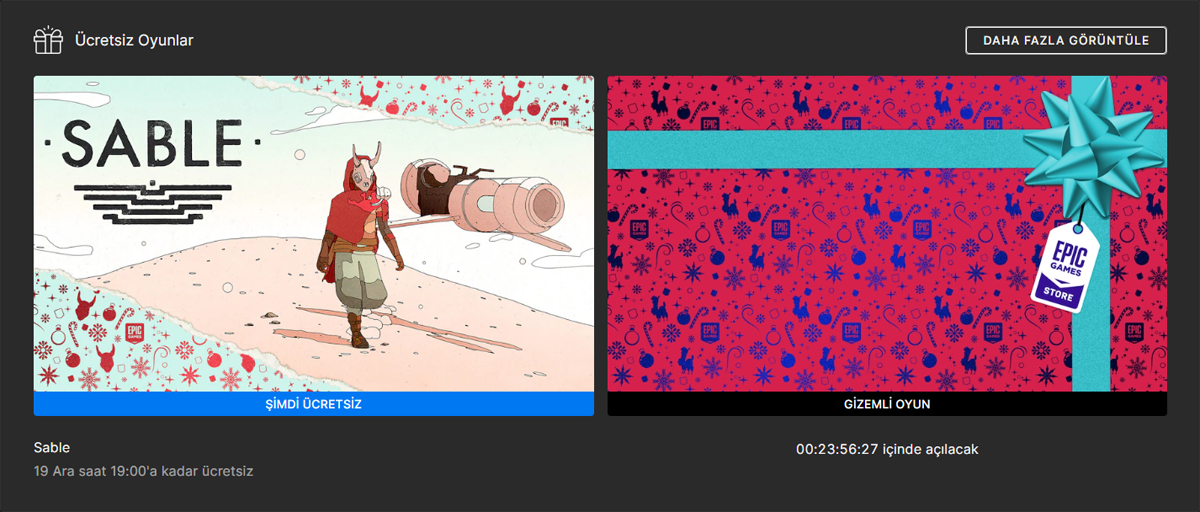Image resolution: width=1200 pixels, height=512 pixels.
Task: Click the GİZEMLİ OYUN black banner
Action: [x=887, y=404]
